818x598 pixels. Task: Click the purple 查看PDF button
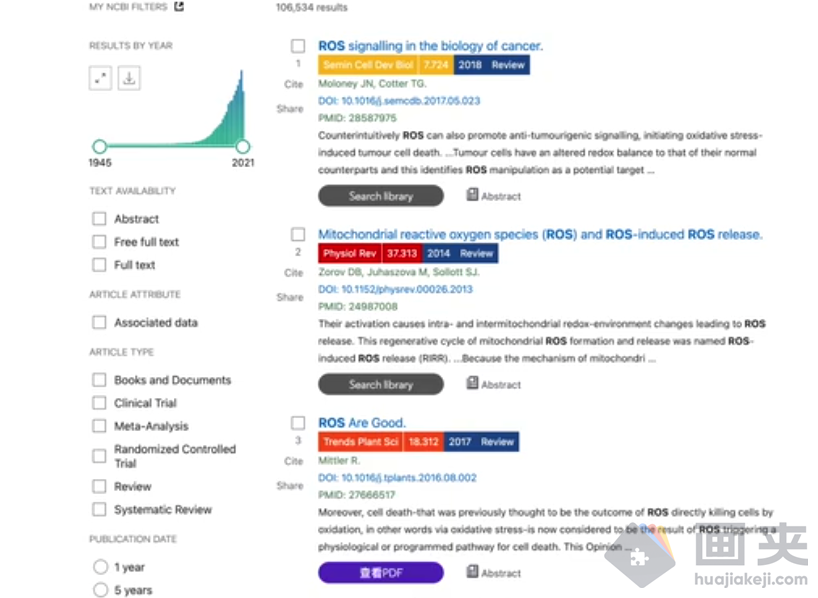point(380,573)
